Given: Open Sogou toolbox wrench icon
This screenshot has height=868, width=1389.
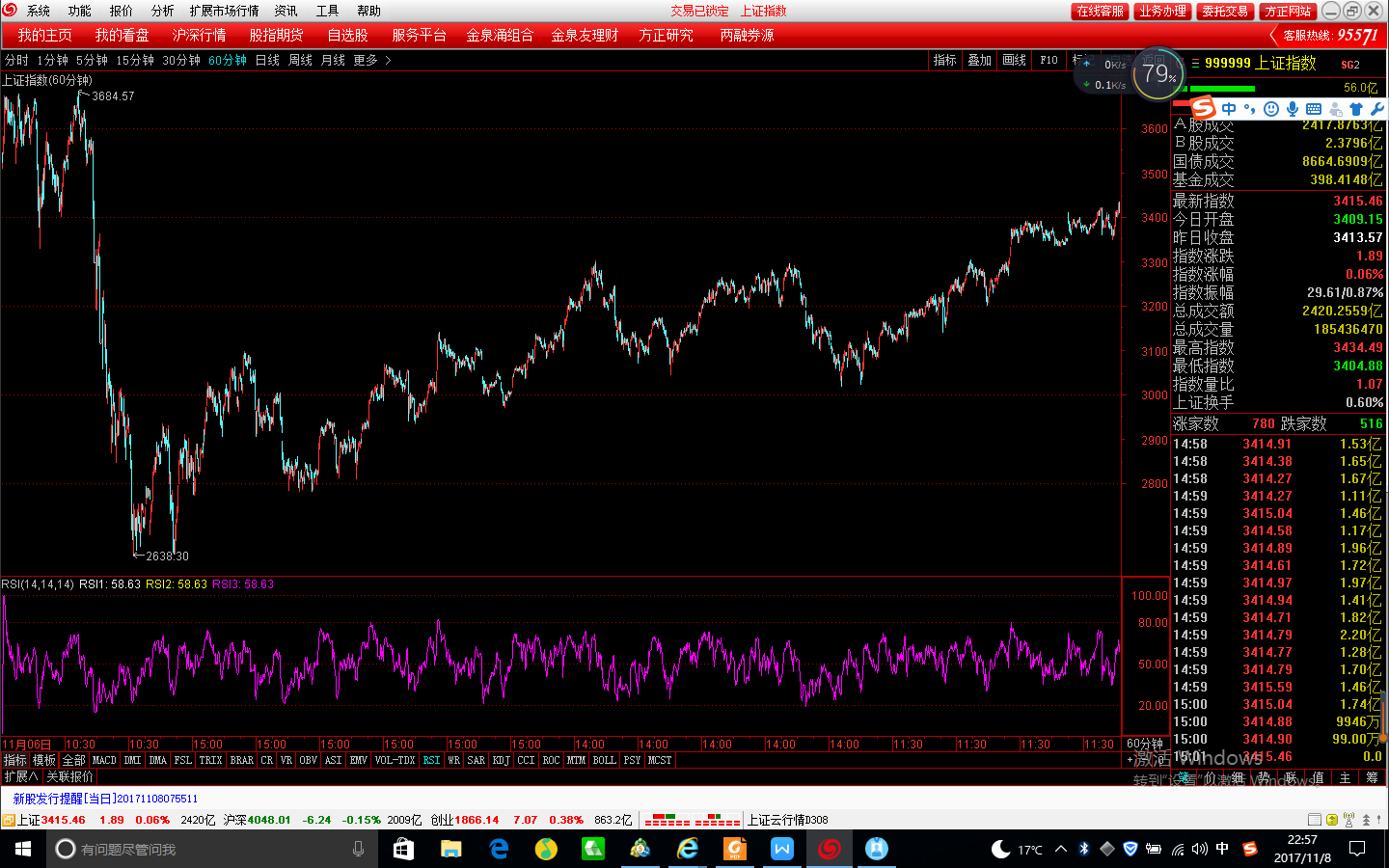Looking at the screenshot, I should [x=1376, y=109].
